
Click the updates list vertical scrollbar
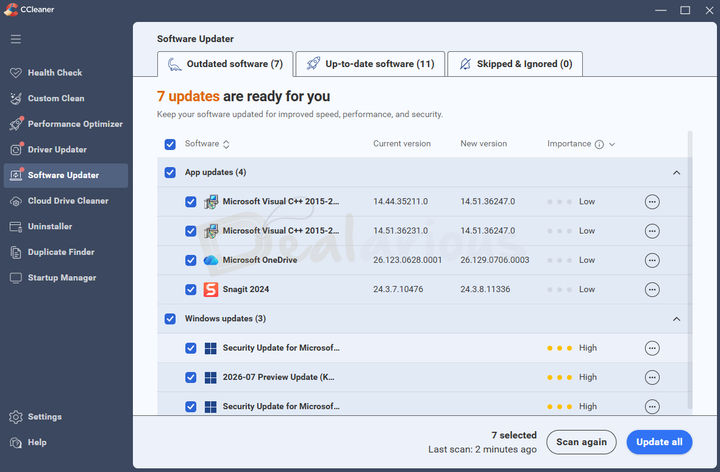pos(690,270)
